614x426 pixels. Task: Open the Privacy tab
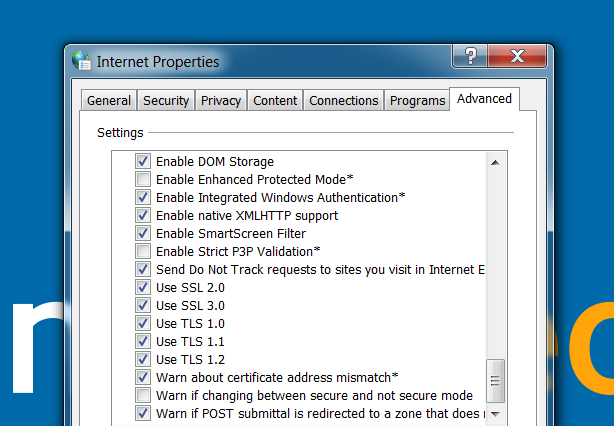(x=221, y=101)
